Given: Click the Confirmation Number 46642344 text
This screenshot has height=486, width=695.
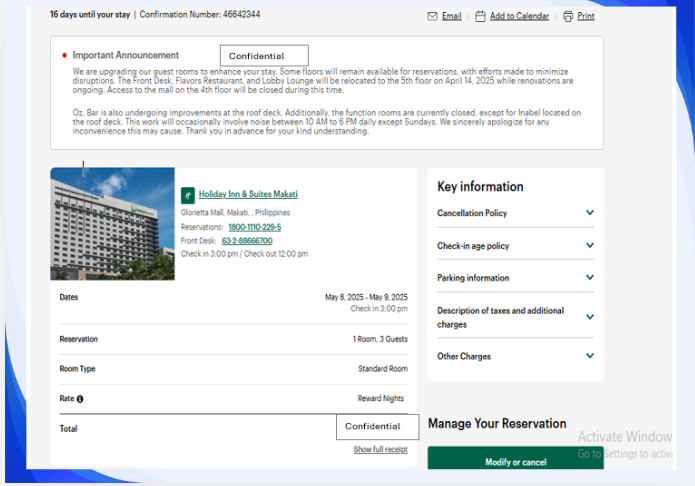Looking at the screenshot, I should [200, 15].
